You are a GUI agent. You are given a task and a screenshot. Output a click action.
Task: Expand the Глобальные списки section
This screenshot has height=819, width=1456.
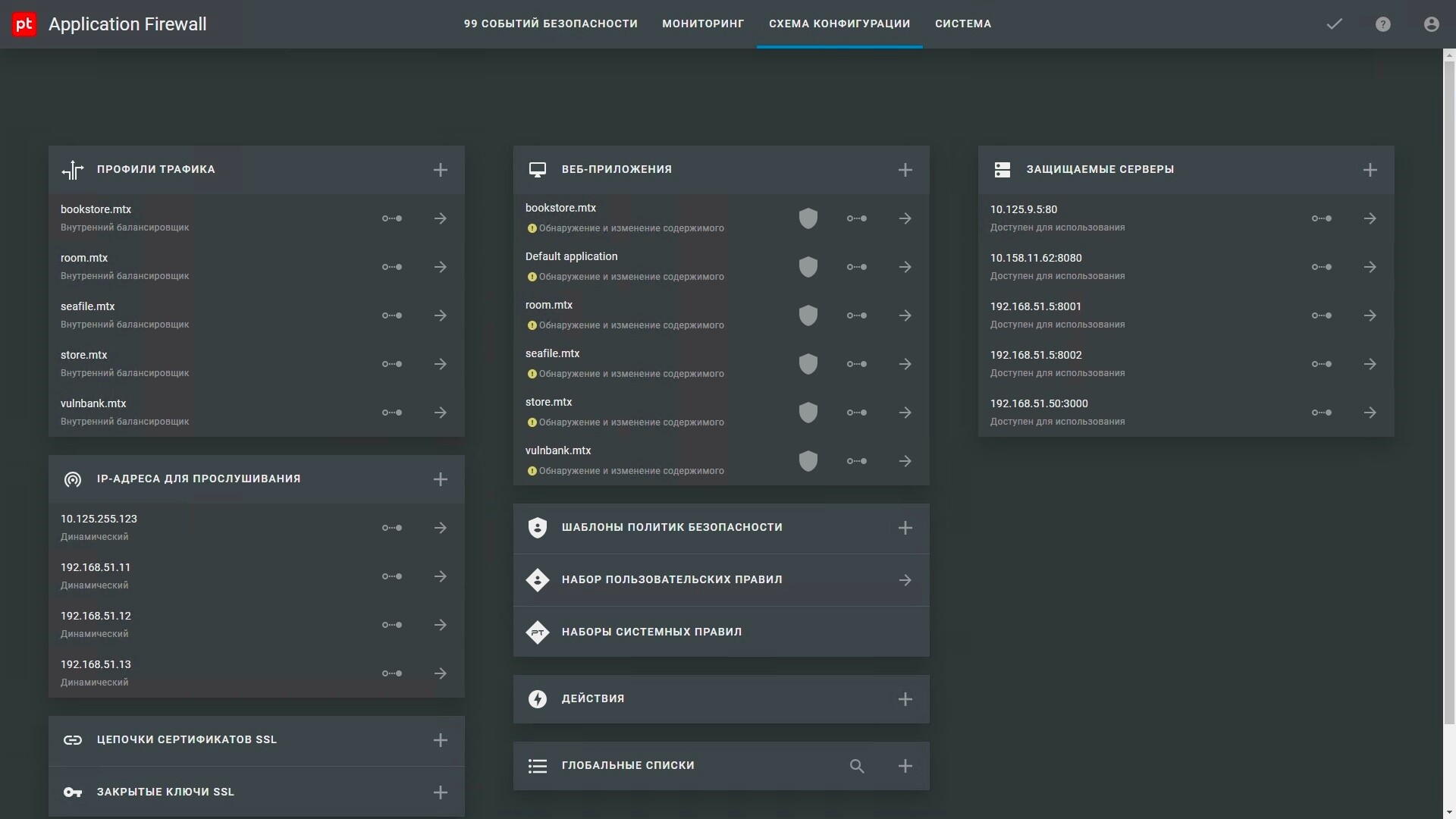[x=721, y=766]
